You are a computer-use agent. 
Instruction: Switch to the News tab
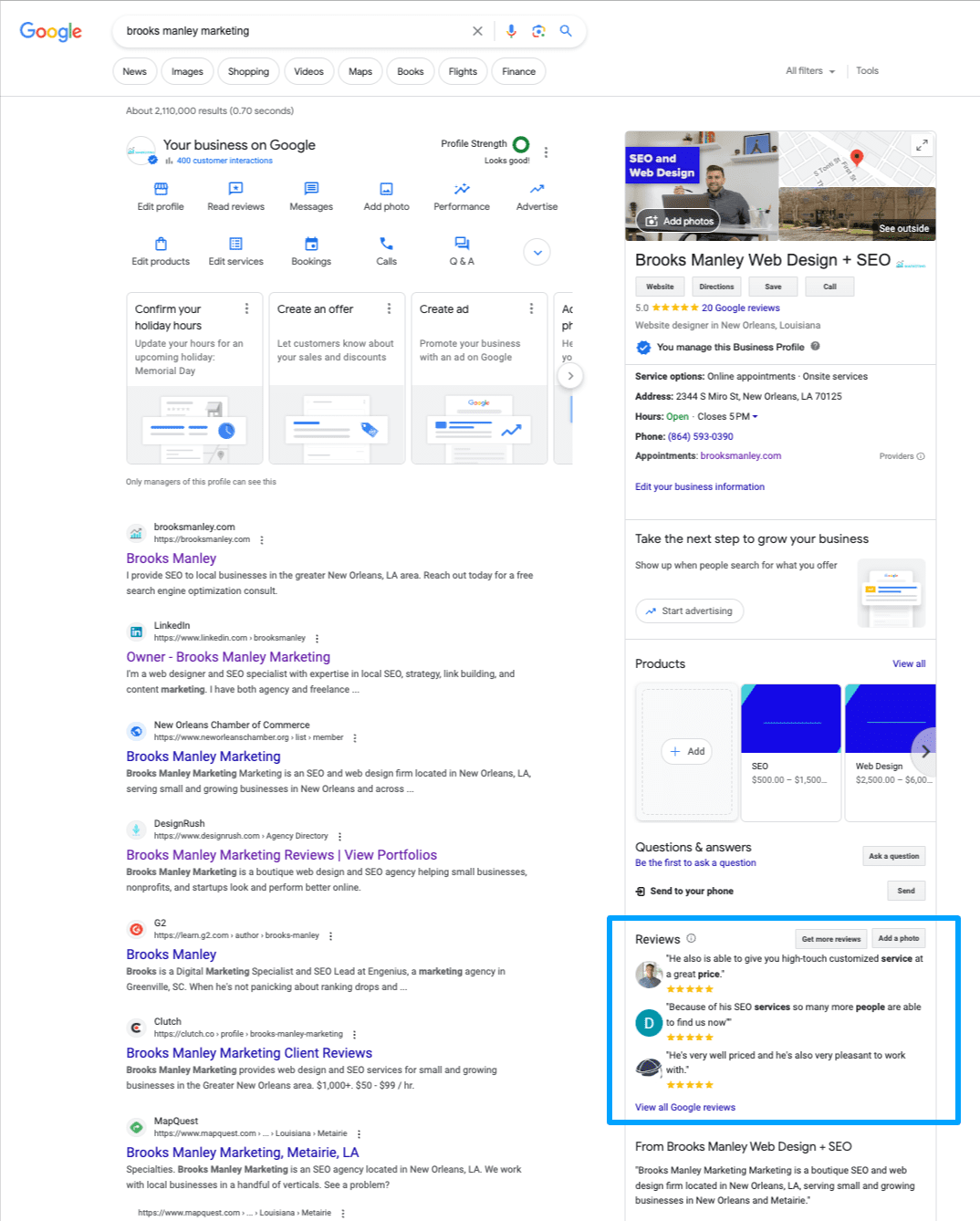pos(134,71)
